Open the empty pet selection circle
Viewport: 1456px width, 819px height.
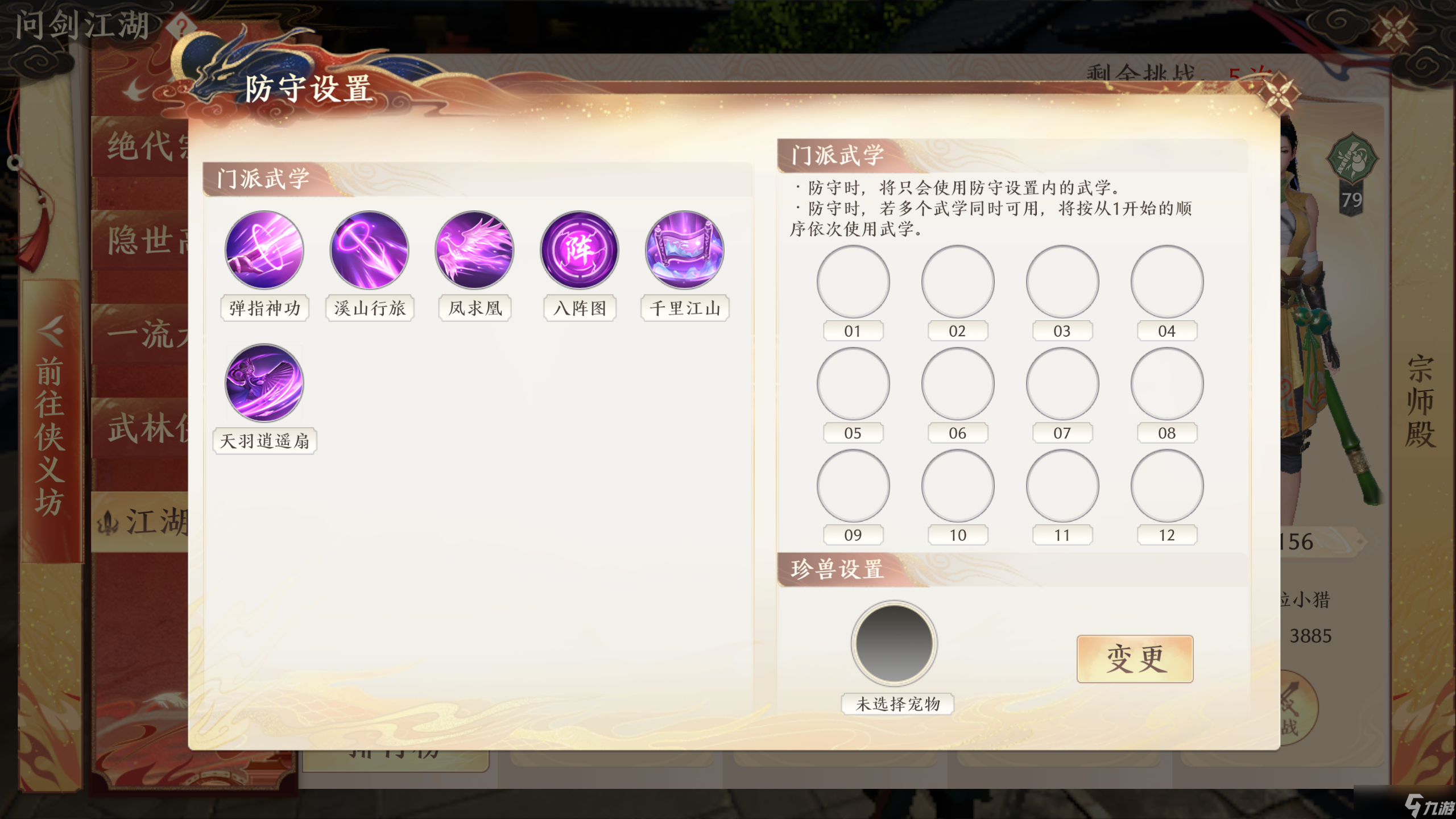[x=894, y=643]
